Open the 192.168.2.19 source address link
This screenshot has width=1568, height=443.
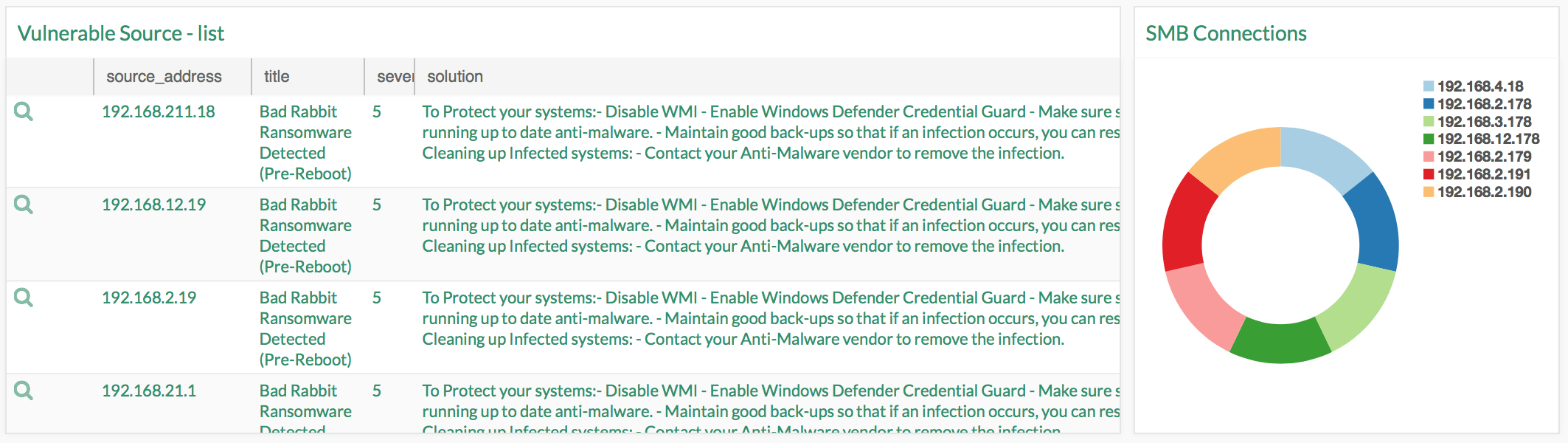pyautogui.click(x=149, y=298)
